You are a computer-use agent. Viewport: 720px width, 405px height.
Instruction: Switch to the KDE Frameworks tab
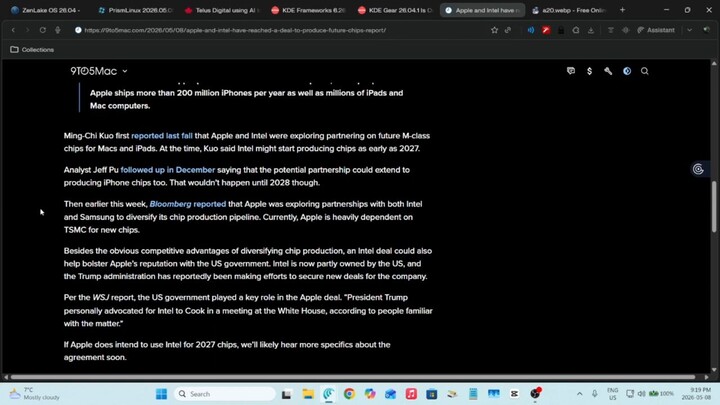(x=309, y=10)
